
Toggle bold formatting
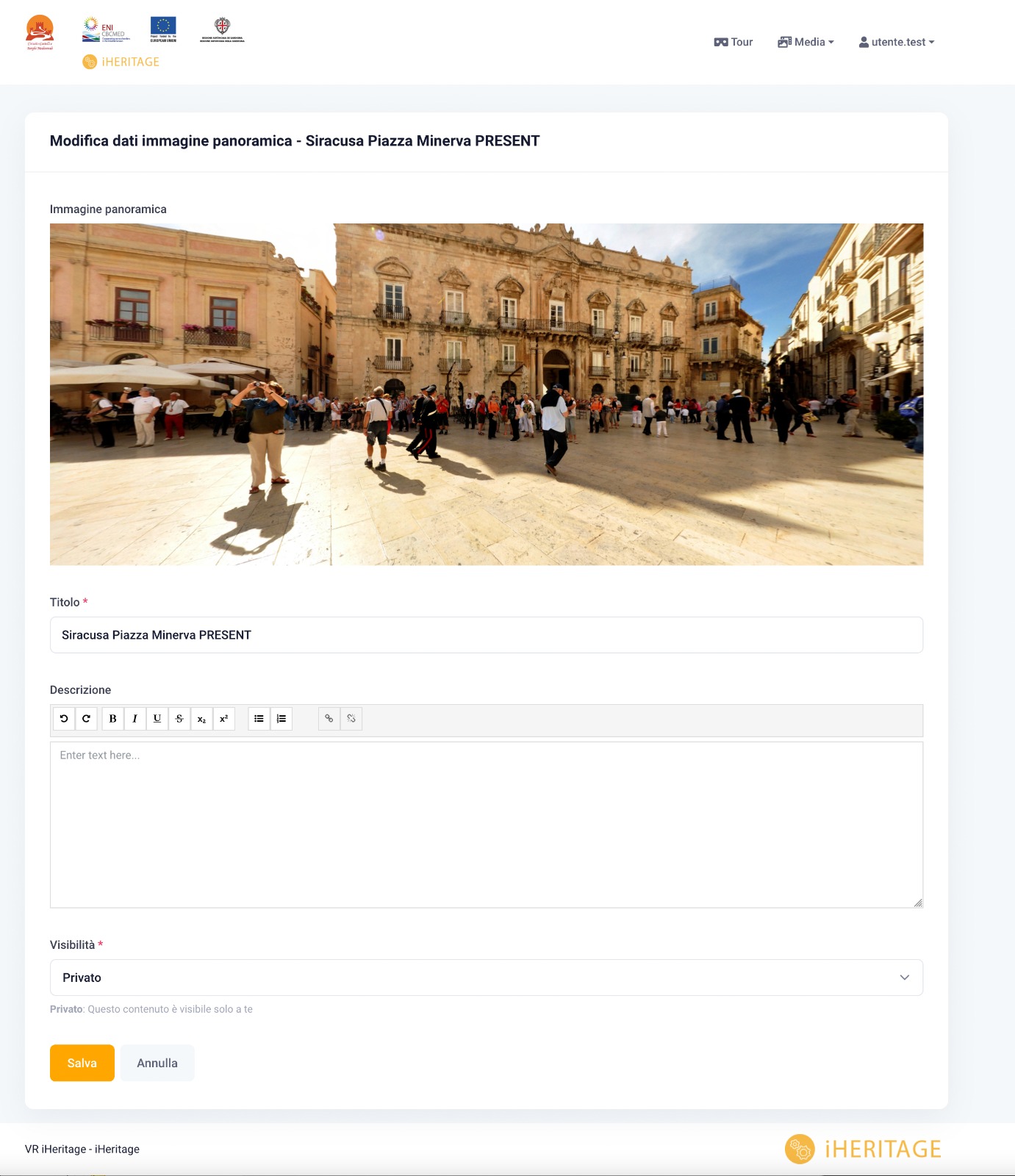[112, 719]
